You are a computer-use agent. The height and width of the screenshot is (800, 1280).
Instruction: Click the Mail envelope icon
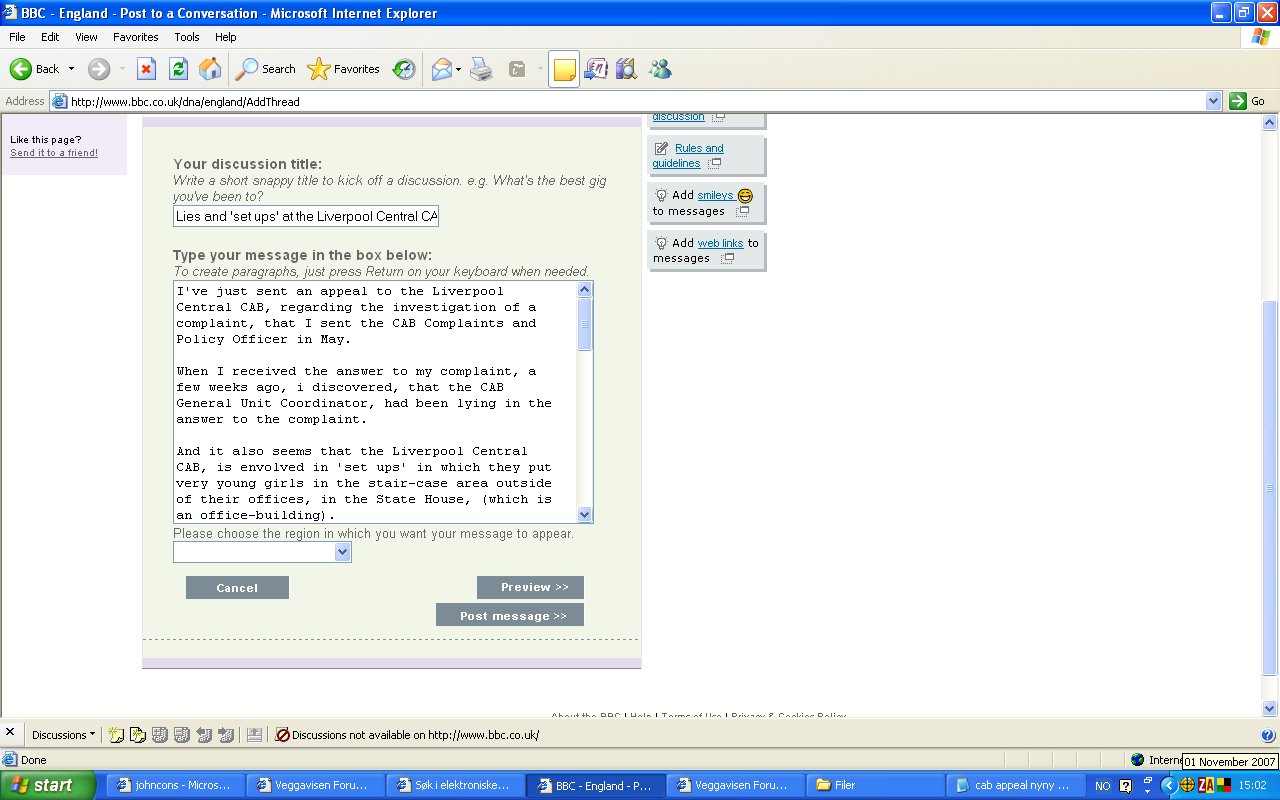[x=441, y=69]
